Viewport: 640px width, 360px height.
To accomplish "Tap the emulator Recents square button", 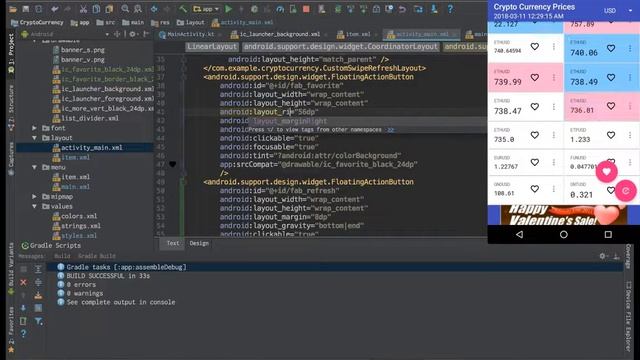I will tap(608, 234).
